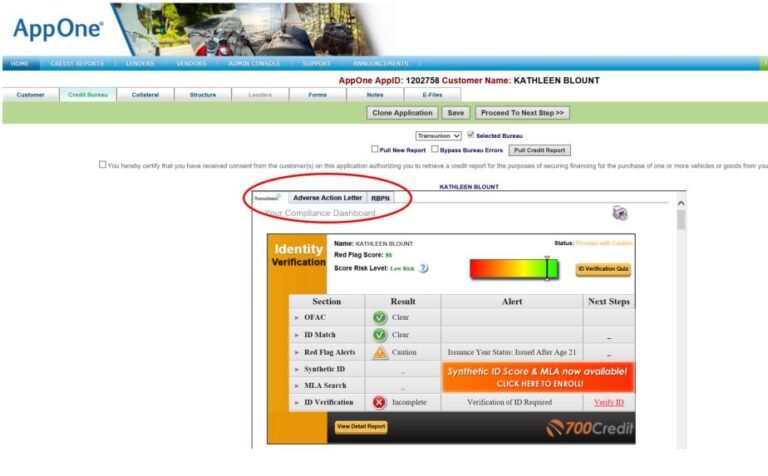This screenshot has height=476, width=768.
Task: Expand the Red Flag Alerts section row
Action: click(x=297, y=353)
